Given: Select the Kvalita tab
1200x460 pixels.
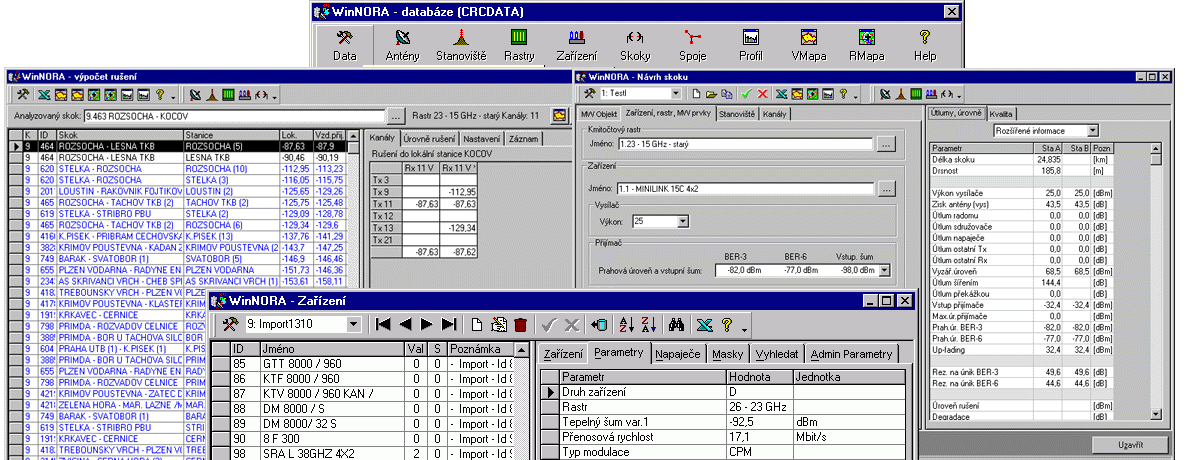Looking at the screenshot, I should point(1001,113).
